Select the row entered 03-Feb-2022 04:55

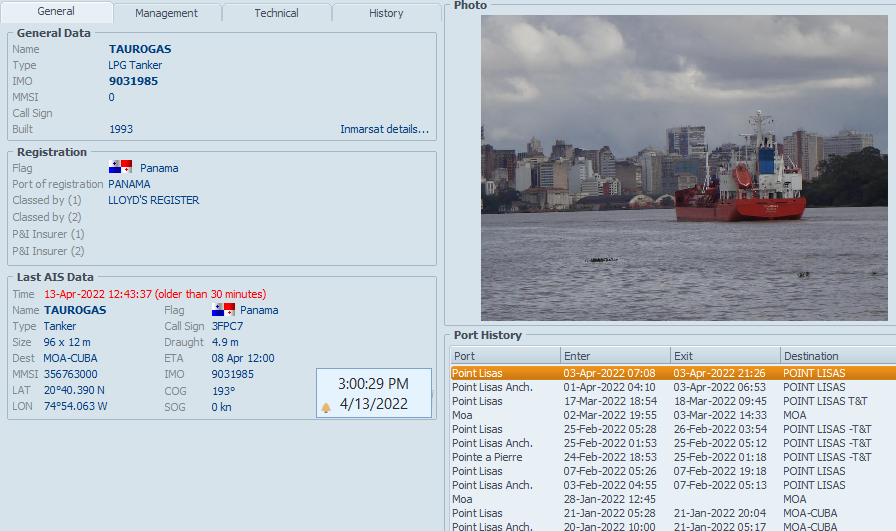click(673, 485)
